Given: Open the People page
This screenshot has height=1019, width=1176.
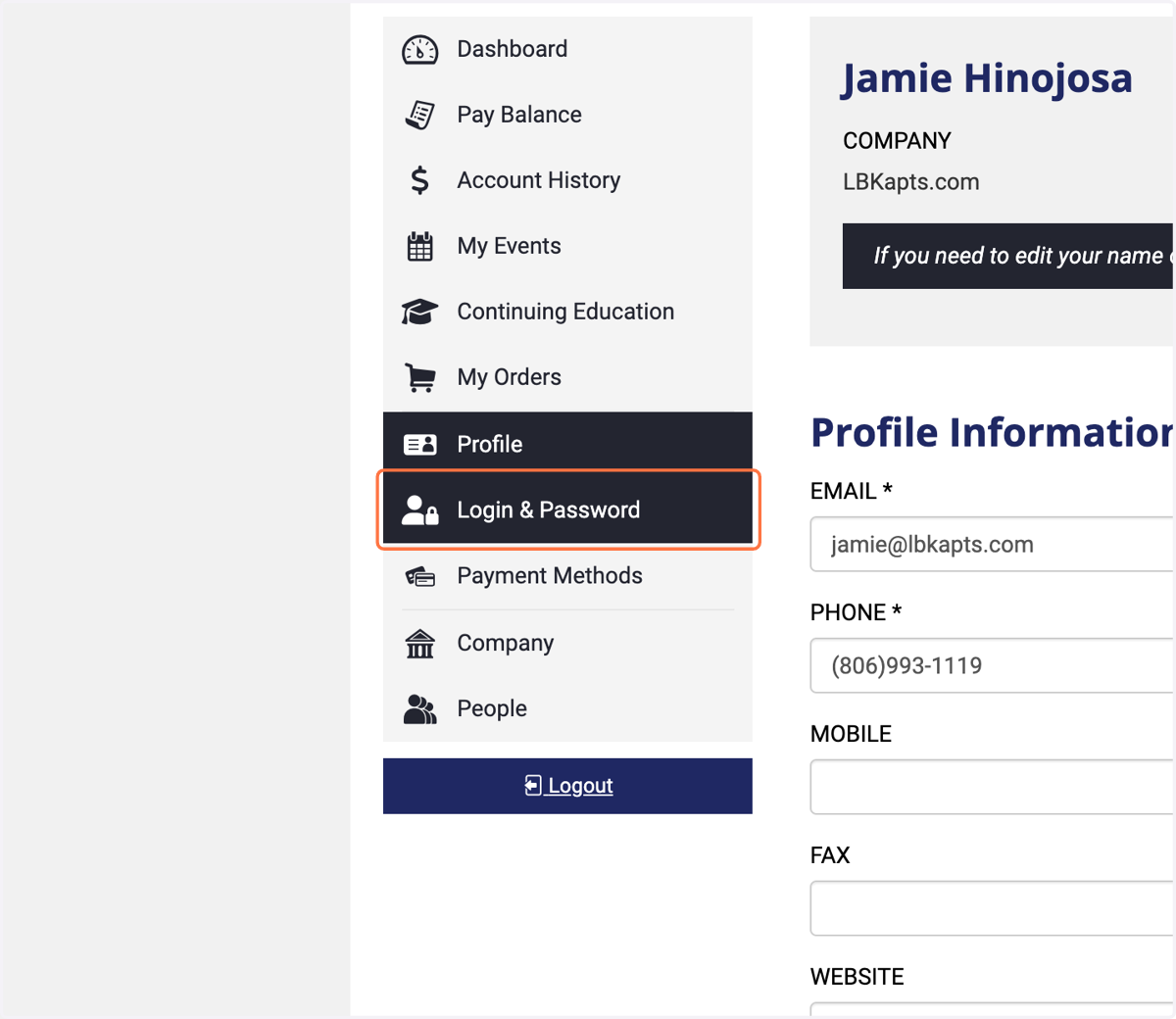Looking at the screenshot, I should click(x=567, y=709).
